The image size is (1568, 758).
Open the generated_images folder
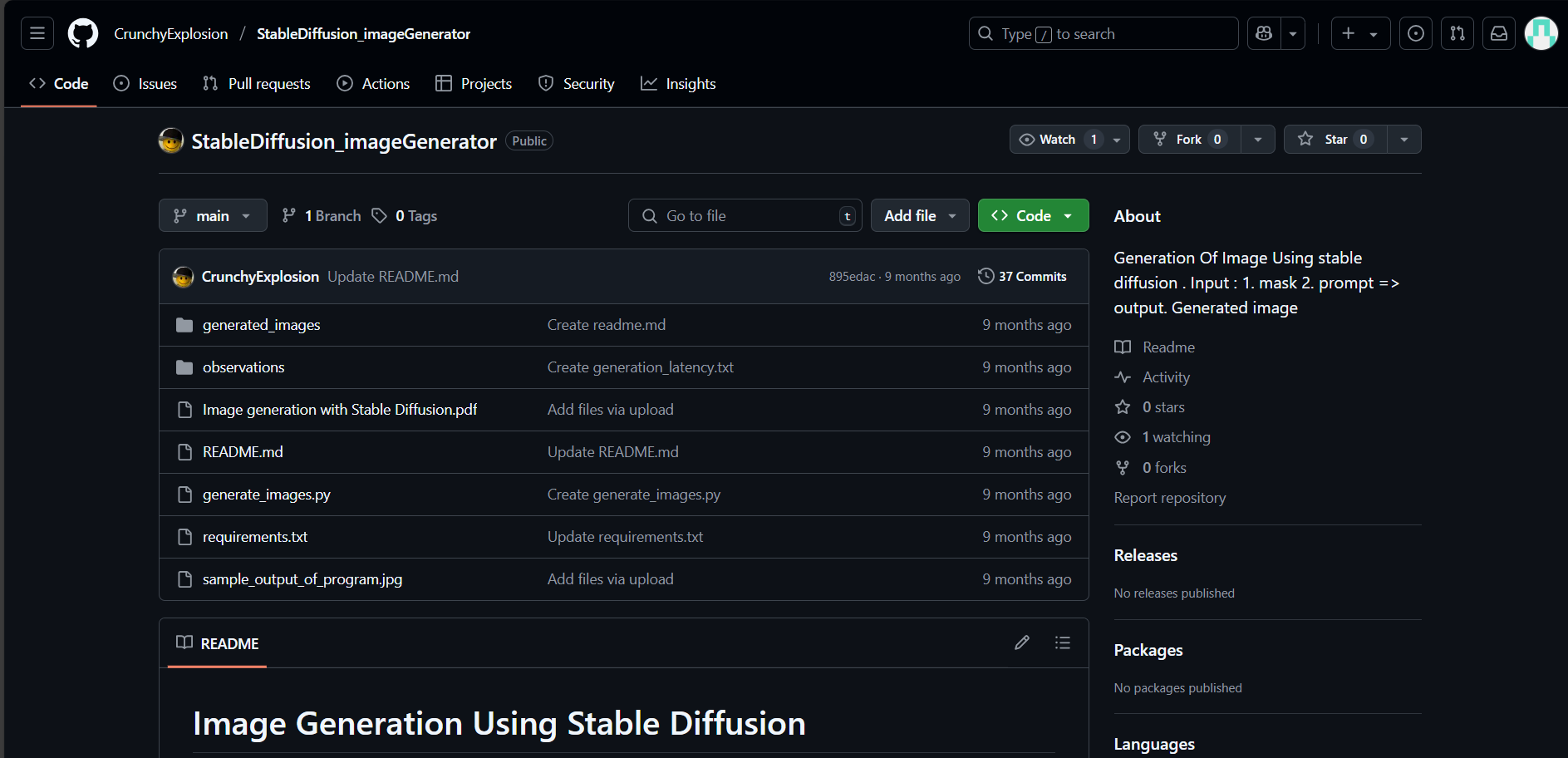click(262, 325)
